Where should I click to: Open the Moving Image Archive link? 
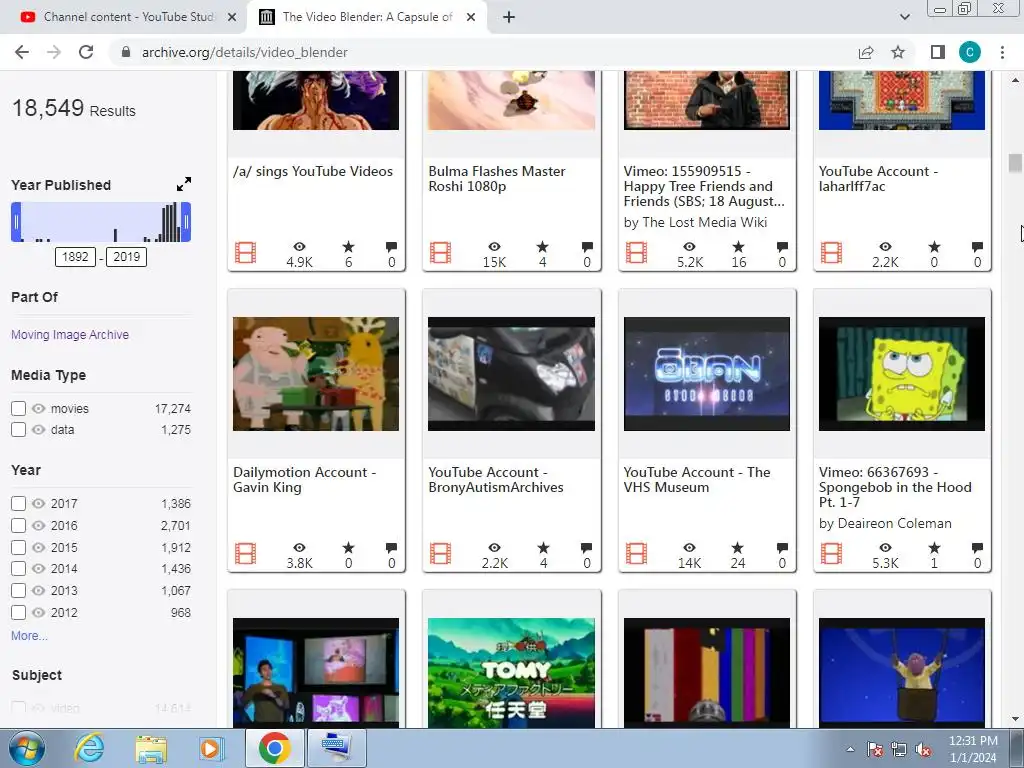point(70,334)
